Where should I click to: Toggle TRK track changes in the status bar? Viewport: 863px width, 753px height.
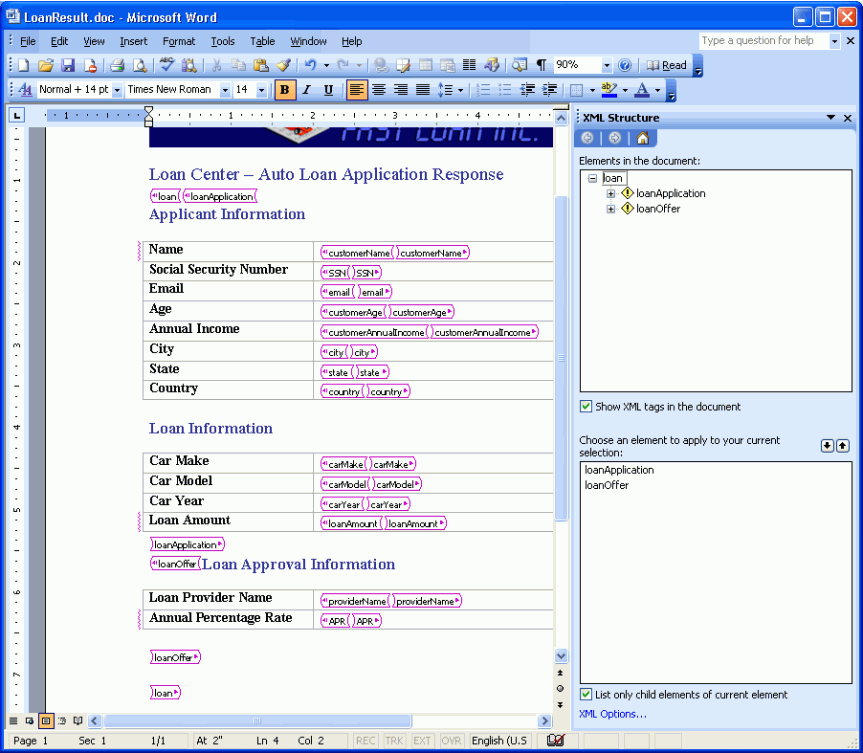[394, 741]
